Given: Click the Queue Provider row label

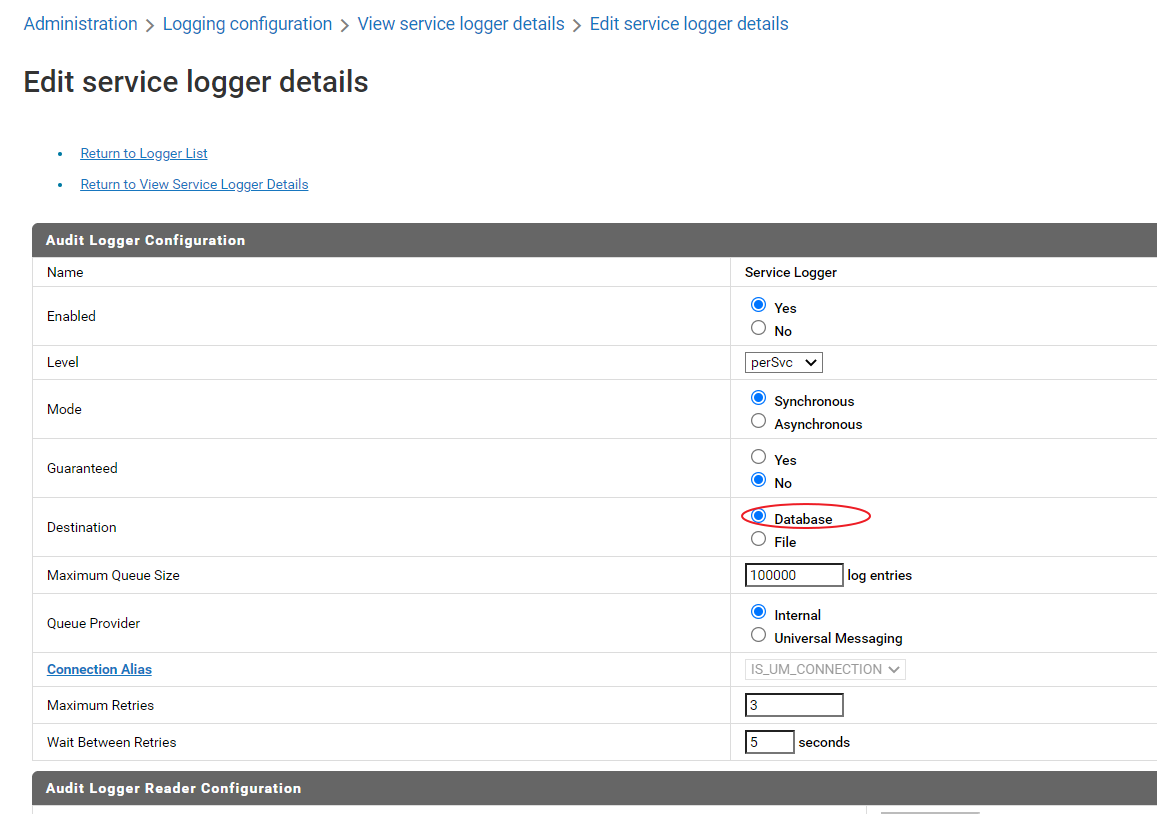Looking at the screenshot, I should [x=93, y=623].
